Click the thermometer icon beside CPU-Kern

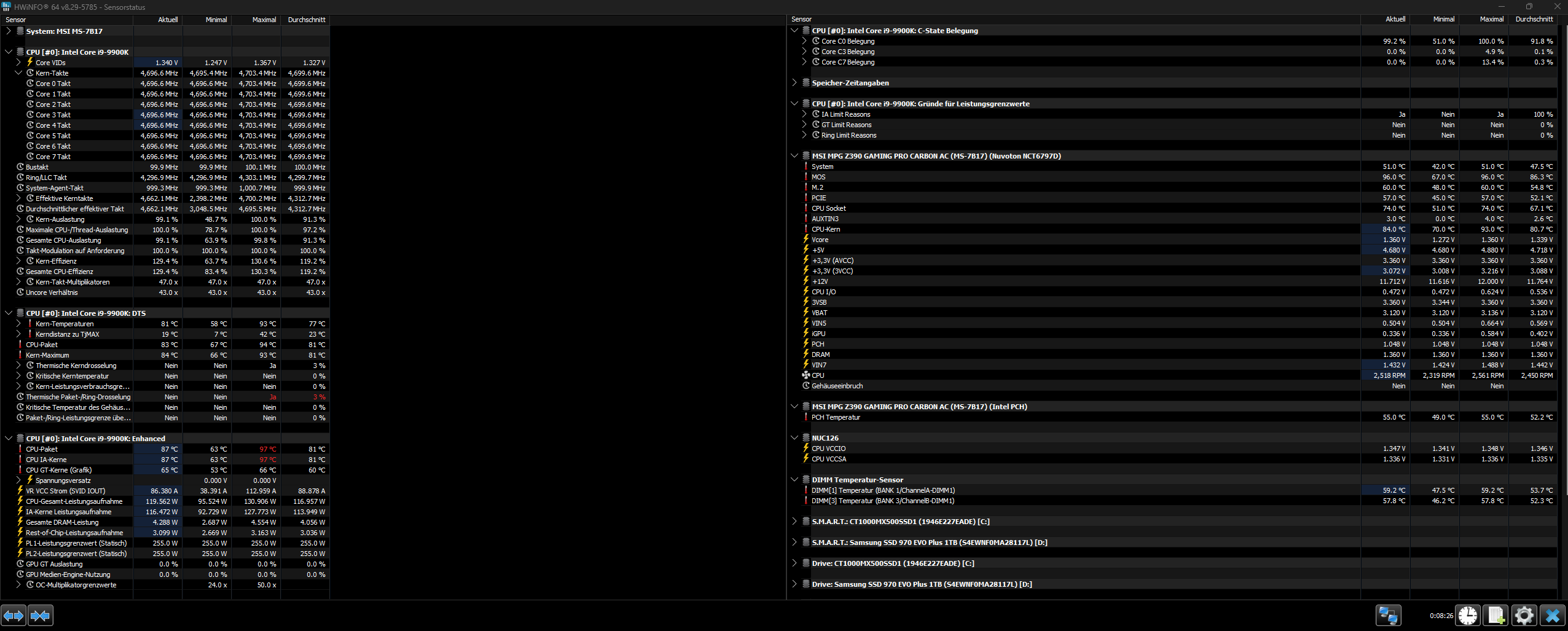(806, 229)
